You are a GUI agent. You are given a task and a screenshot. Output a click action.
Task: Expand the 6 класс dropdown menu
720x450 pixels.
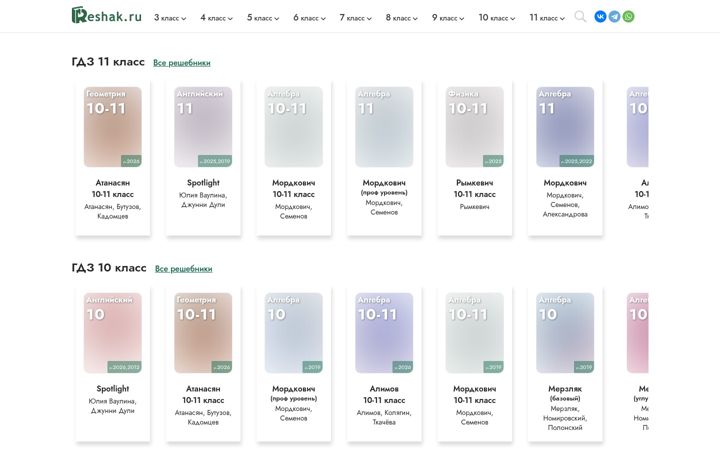(x=309, y=18)
